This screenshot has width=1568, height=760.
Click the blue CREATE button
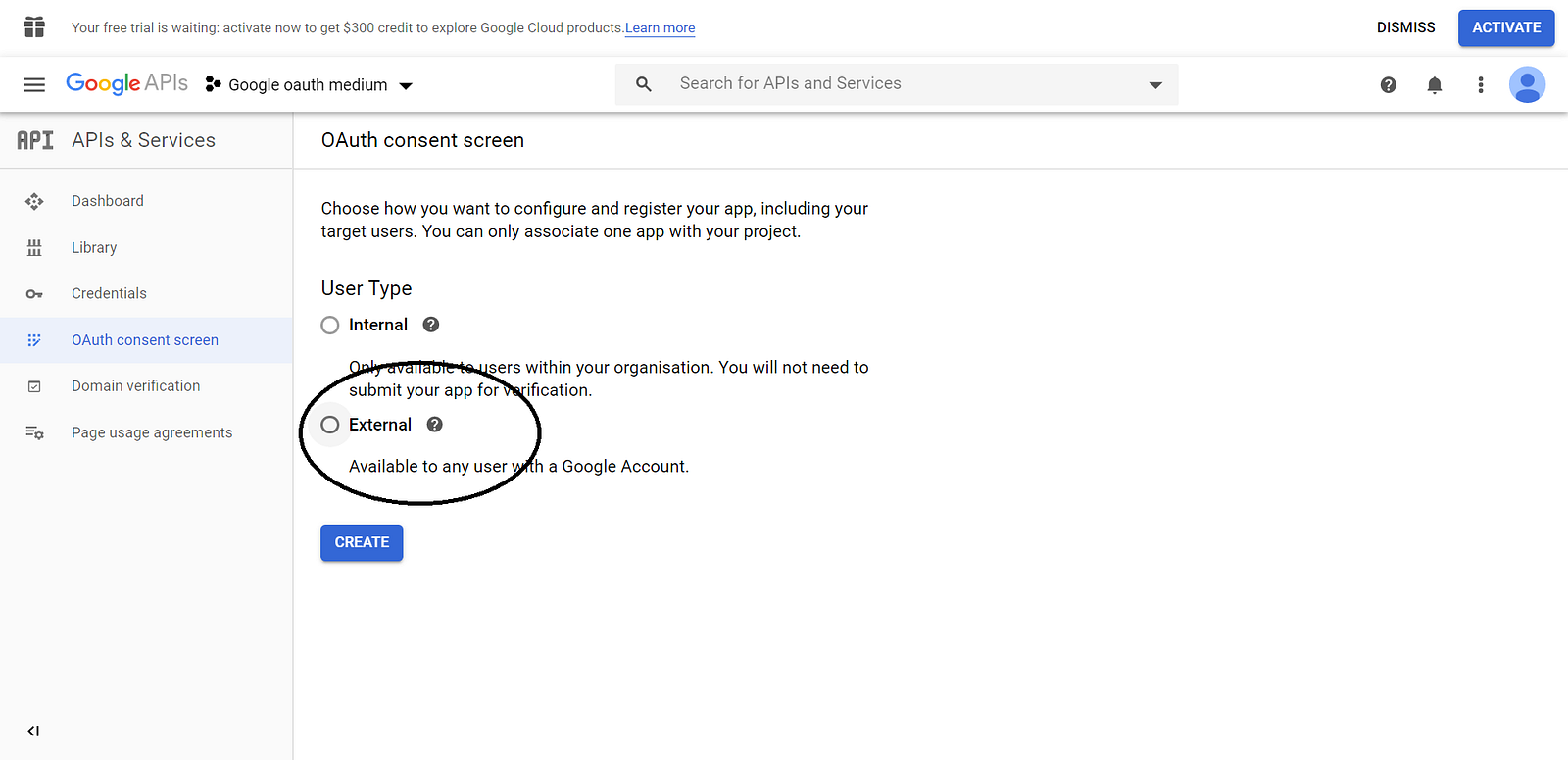[362, 542]
